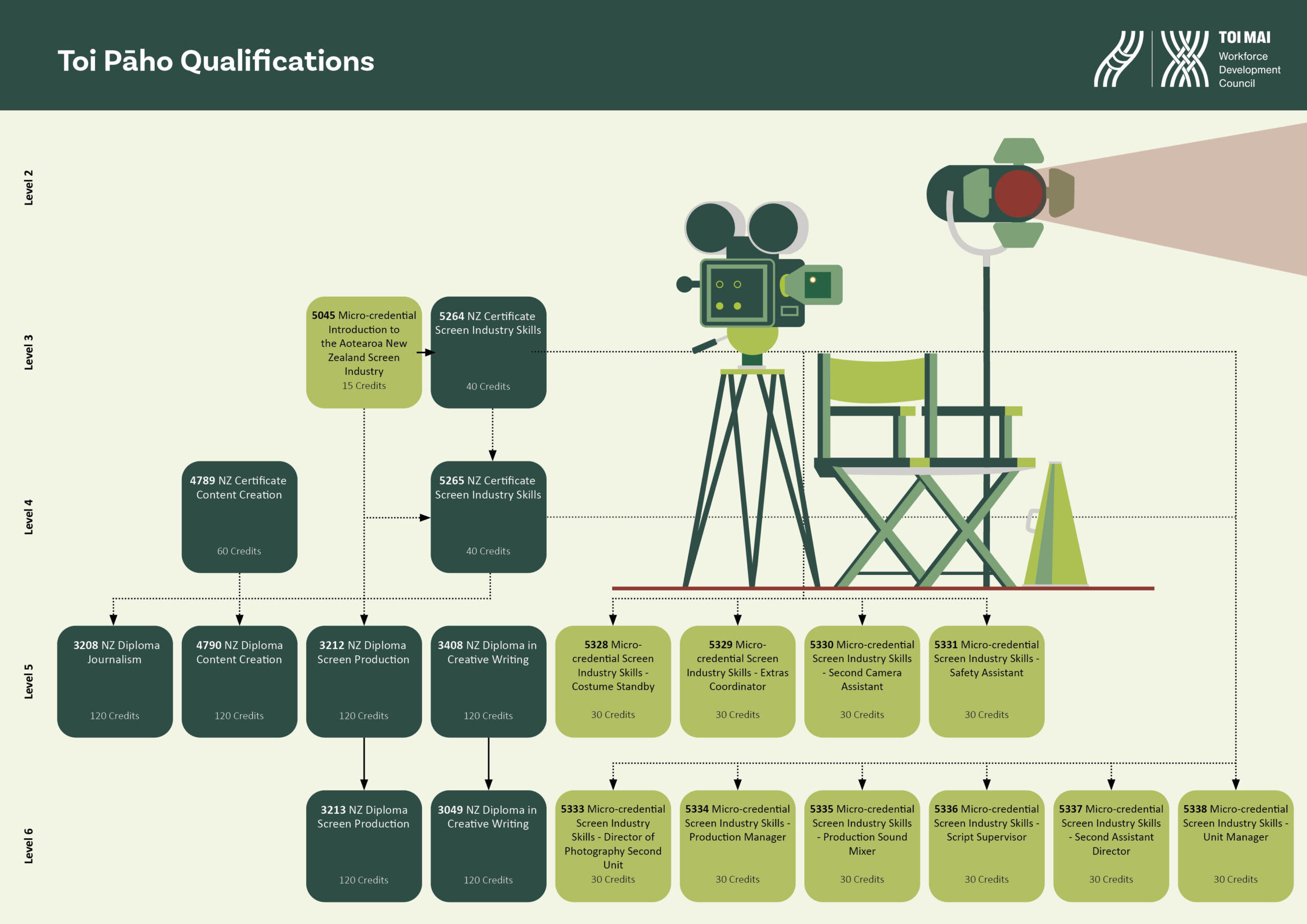Click 5331 Safety Assistant micro-credential
The image size is (1307, 924).
coord(986,681)
